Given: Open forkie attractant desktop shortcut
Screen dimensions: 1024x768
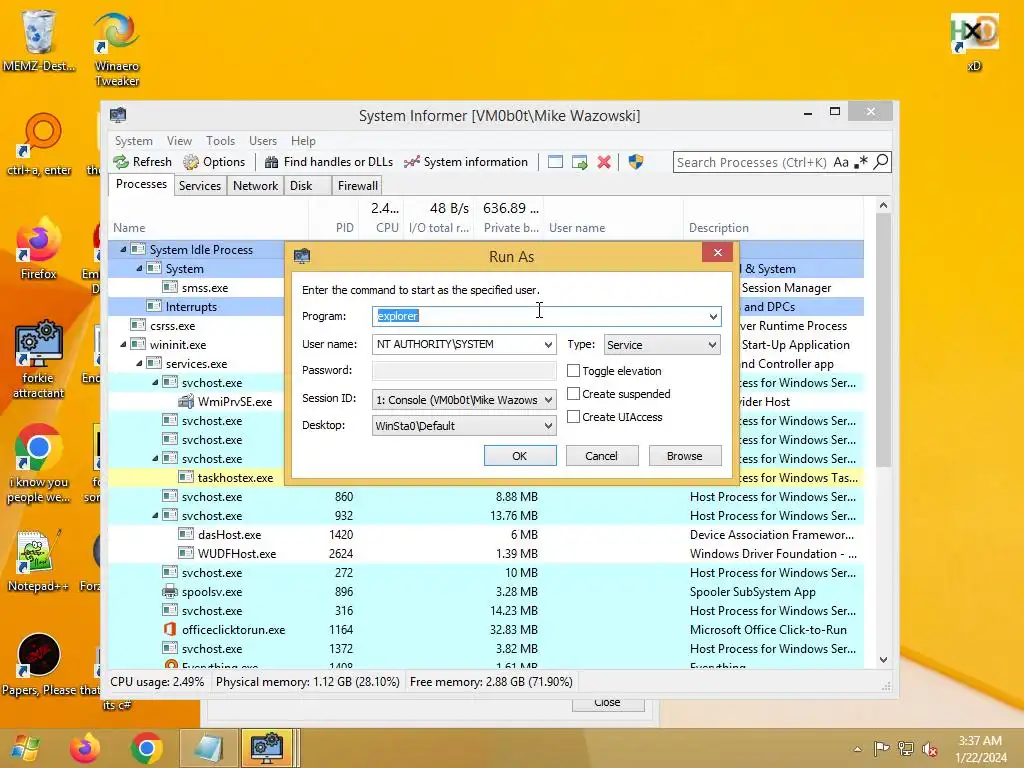Looking at the screenshot, I should pyautogui.click(x=39, y=359).
